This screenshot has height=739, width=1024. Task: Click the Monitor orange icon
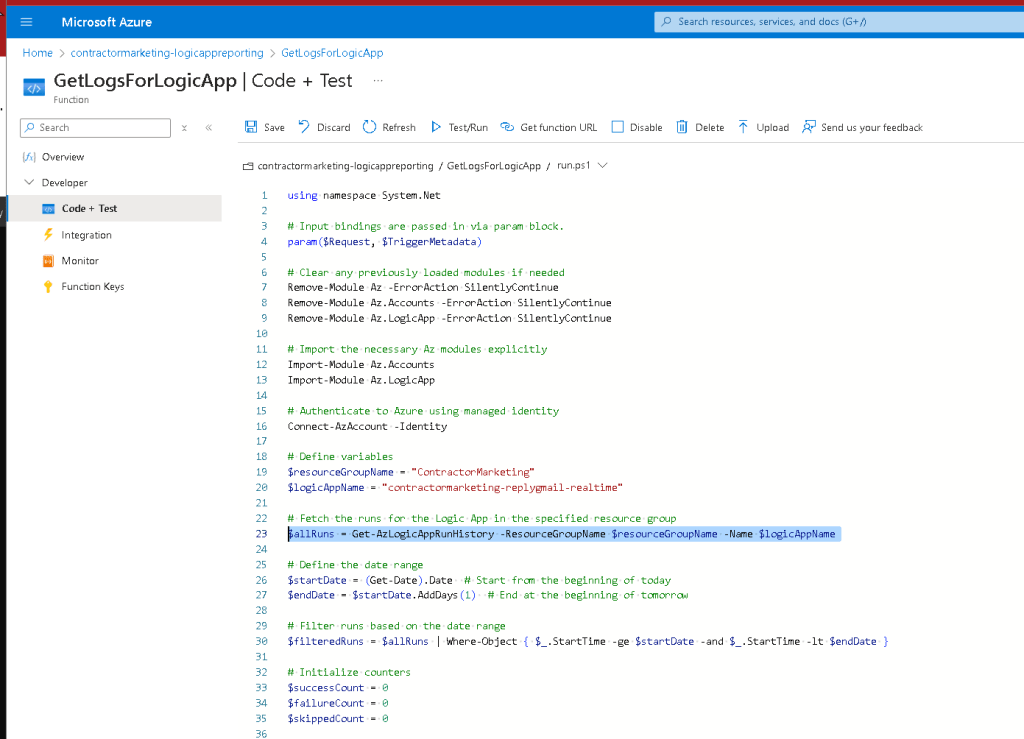click(x=48, y=260)
